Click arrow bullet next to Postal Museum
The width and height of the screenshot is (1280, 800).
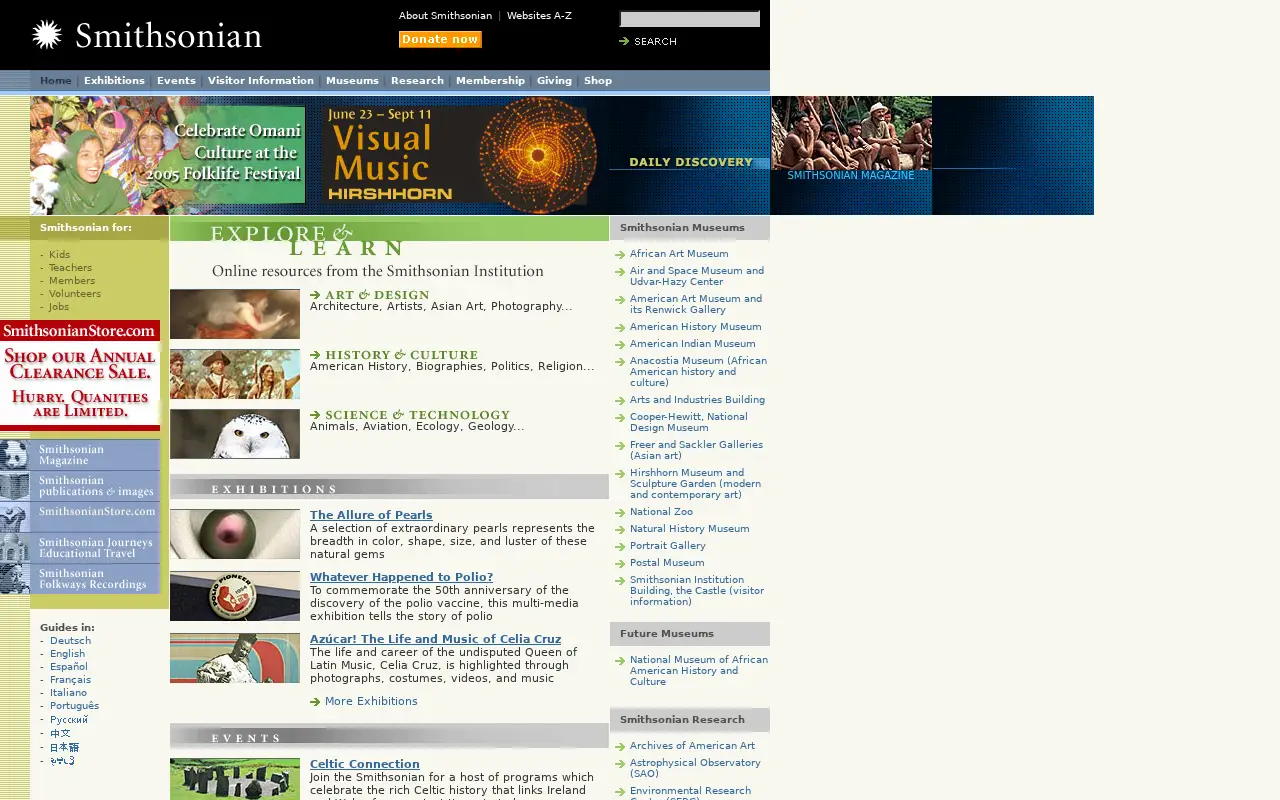click(x=620, y=564)
